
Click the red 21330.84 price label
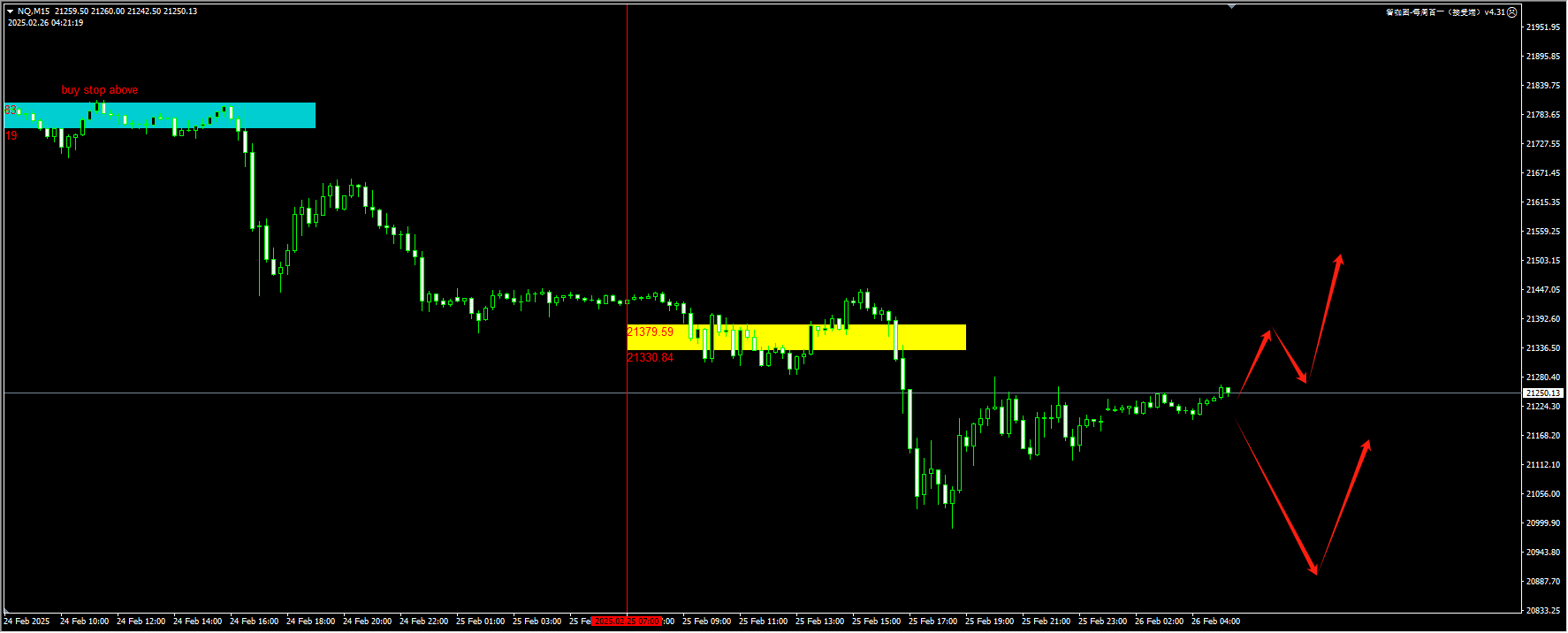(650, 358)
